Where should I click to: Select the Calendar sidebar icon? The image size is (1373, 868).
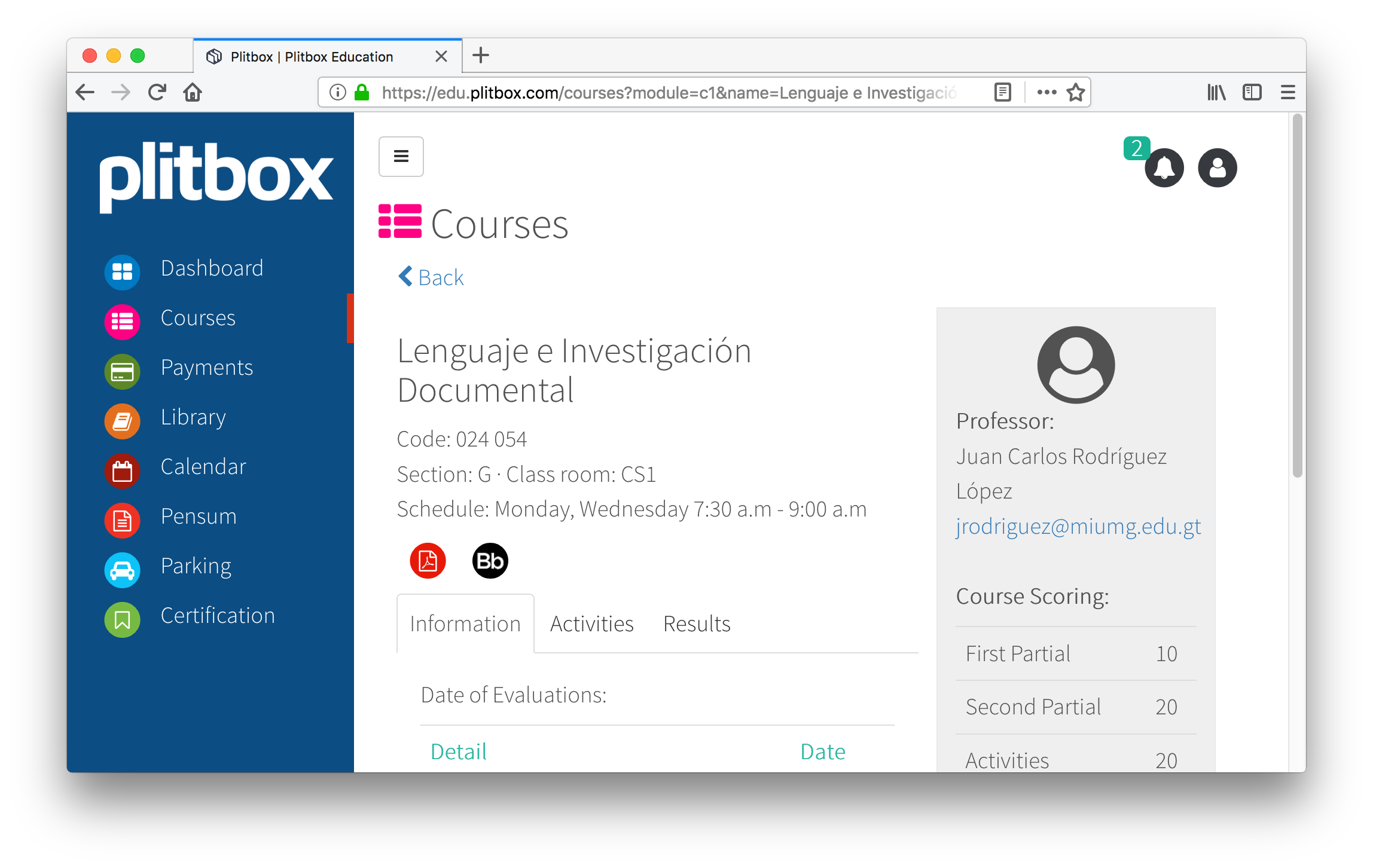coord(122,471)
